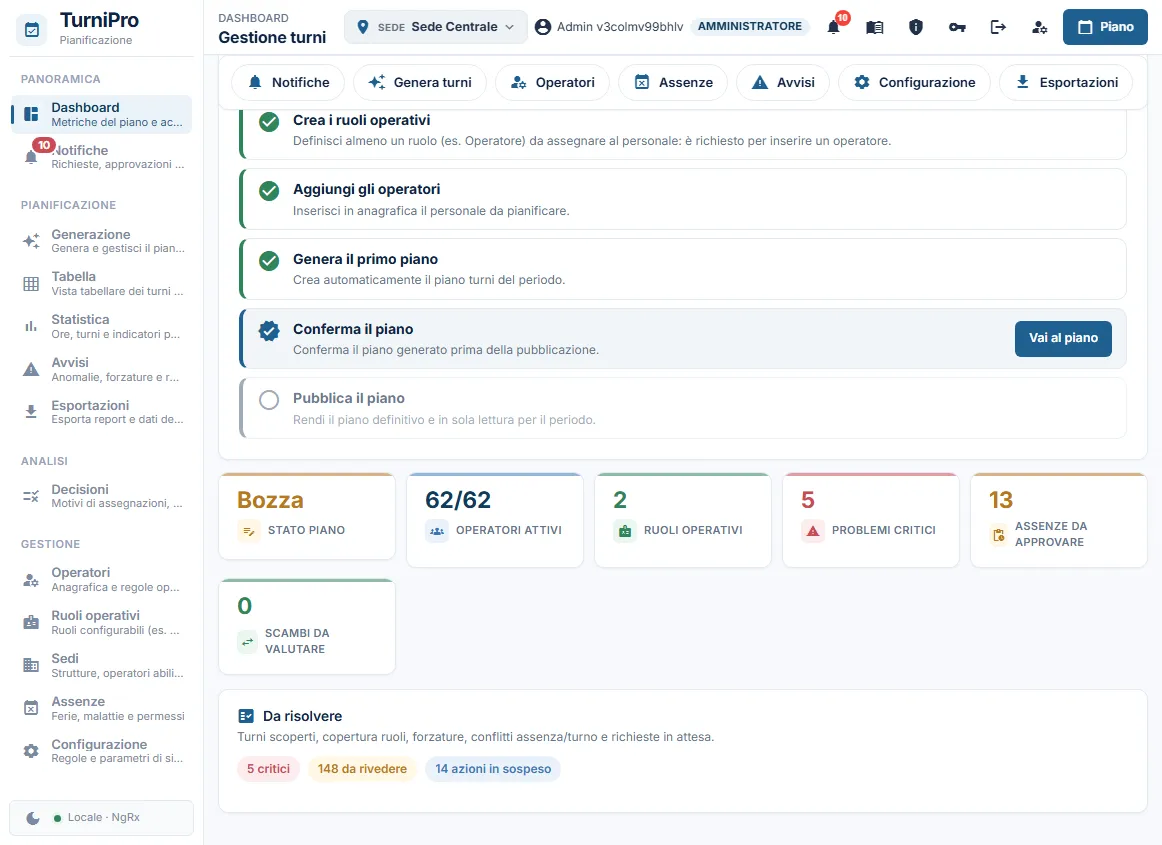Open Generazione in the sidebar
The height and width of the screenshot is (845, 1162).
[102, 241]
